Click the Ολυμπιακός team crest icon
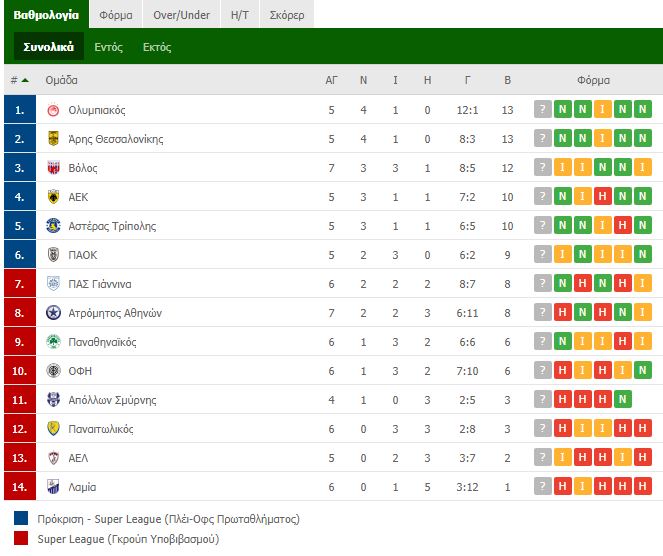This screenshot has width=663, height=556. tap(53, 110)
